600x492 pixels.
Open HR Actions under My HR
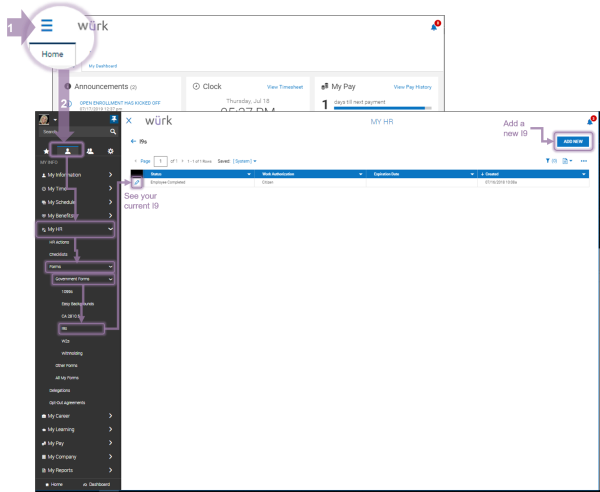[59, 242]
